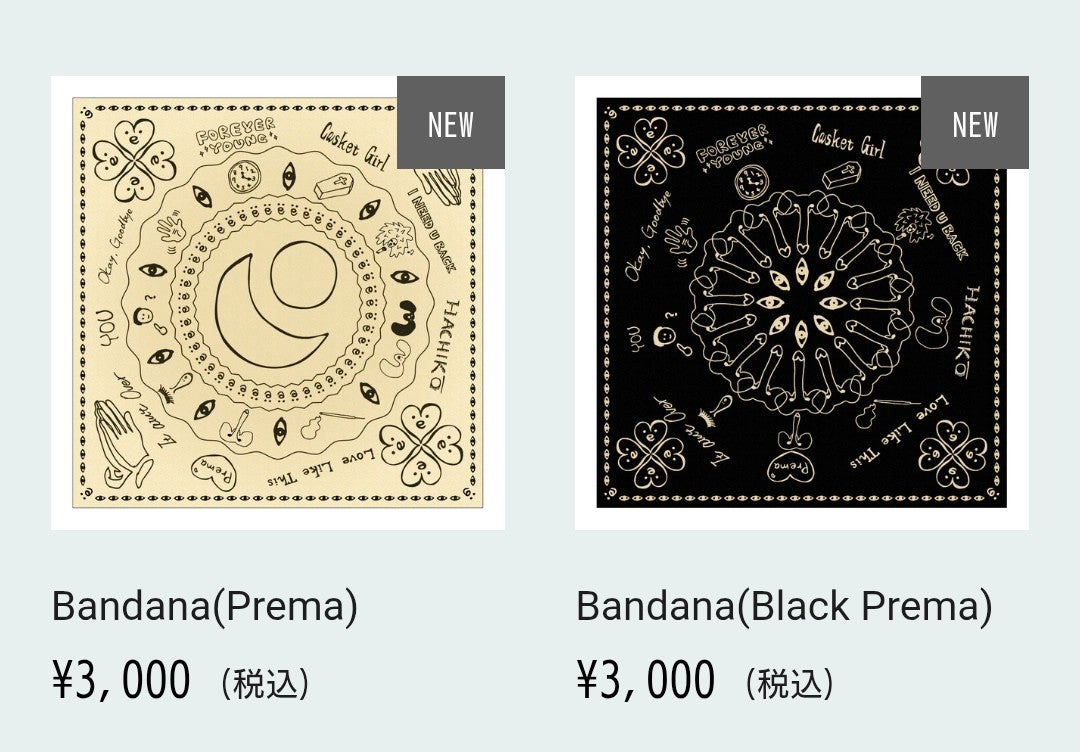This screenshot has width=1080, height=752.
Task: Click the HACHIKO text on the black bandana
Action: click(x=972, y=311)
